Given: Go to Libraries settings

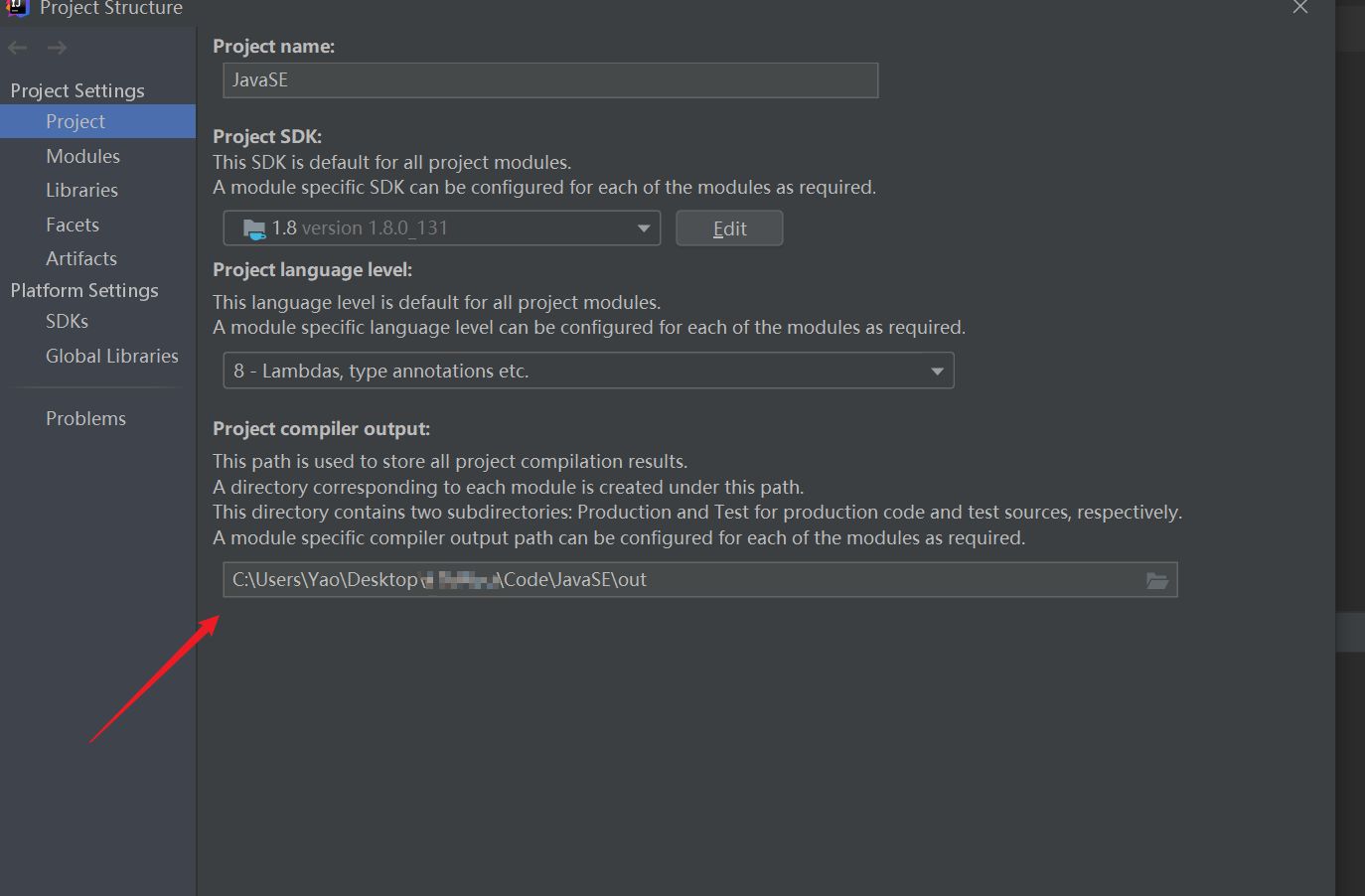Looking at the screenshot, I should coord(81,190).
